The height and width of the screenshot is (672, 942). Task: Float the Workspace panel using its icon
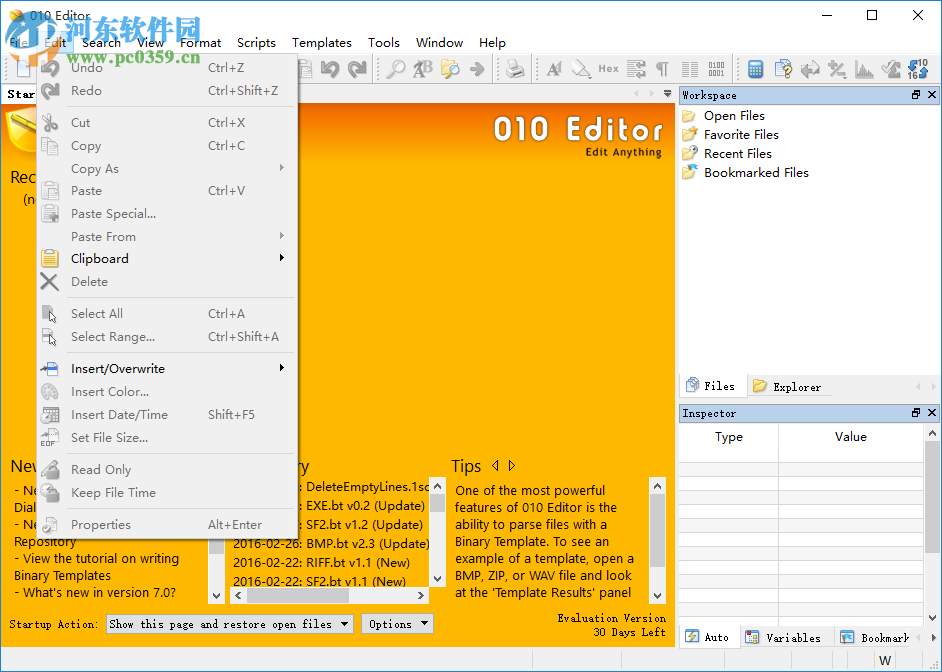click(915, 95)
